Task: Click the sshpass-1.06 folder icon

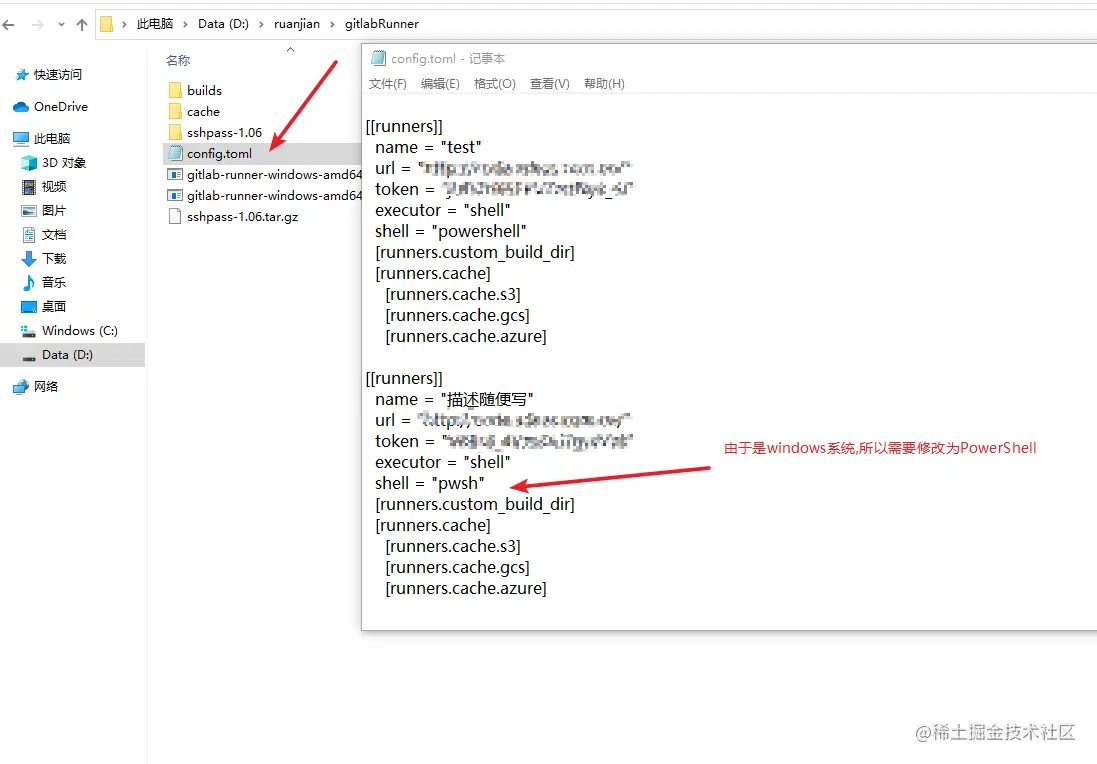Action: click(175, 132)
